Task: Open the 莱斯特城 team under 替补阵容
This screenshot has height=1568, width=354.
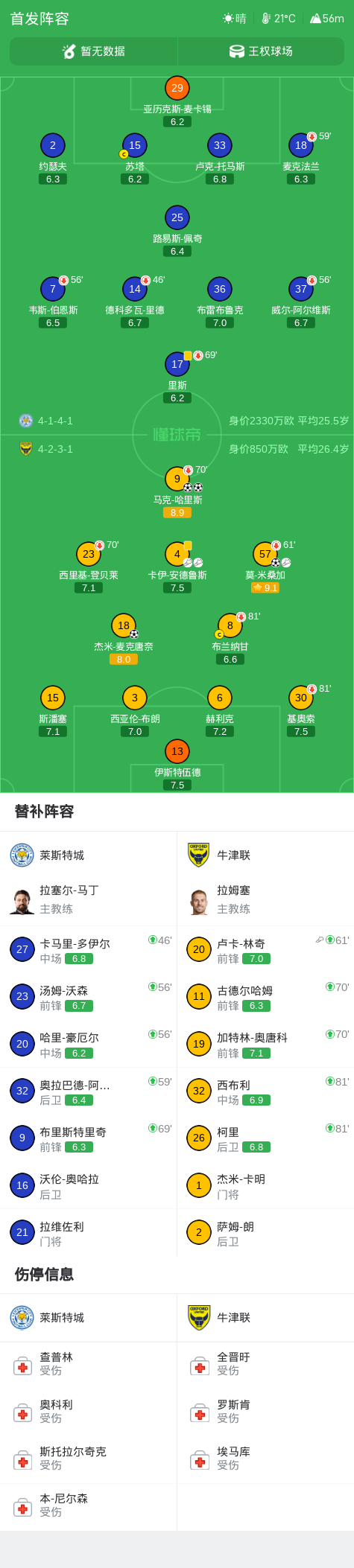Action: [89, 855]
